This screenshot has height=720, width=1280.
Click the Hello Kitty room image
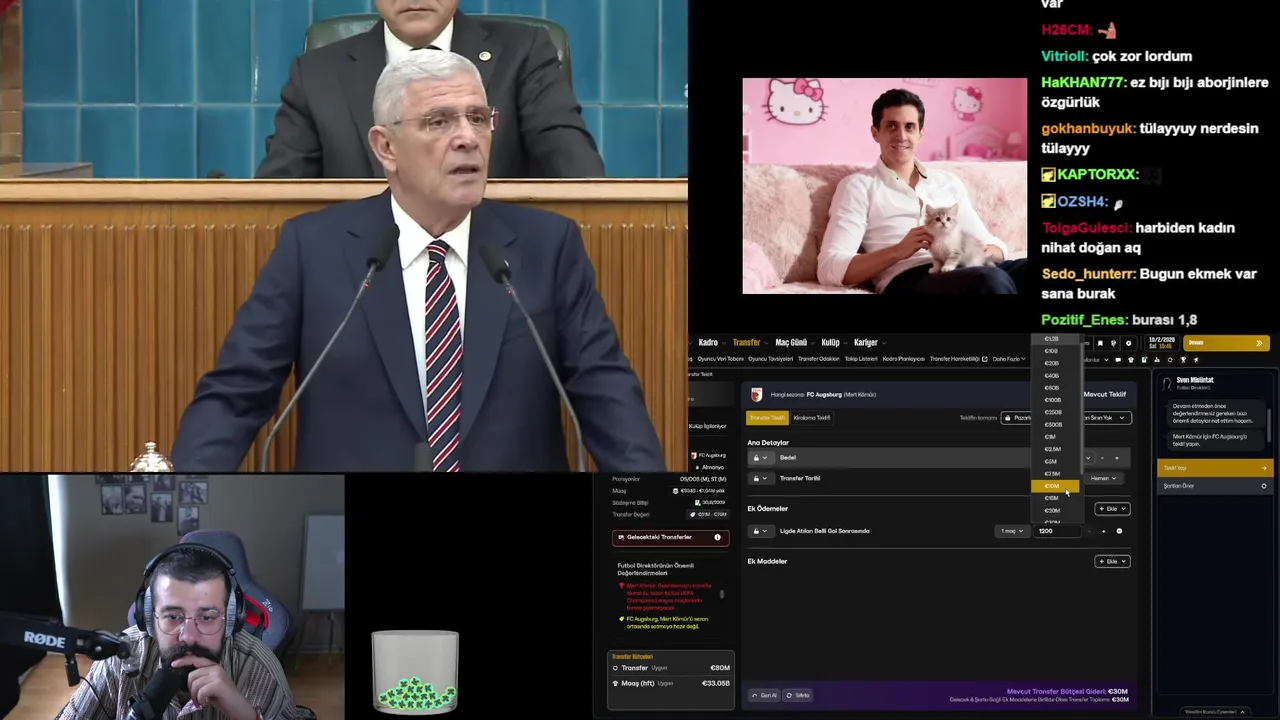(884, 186)
